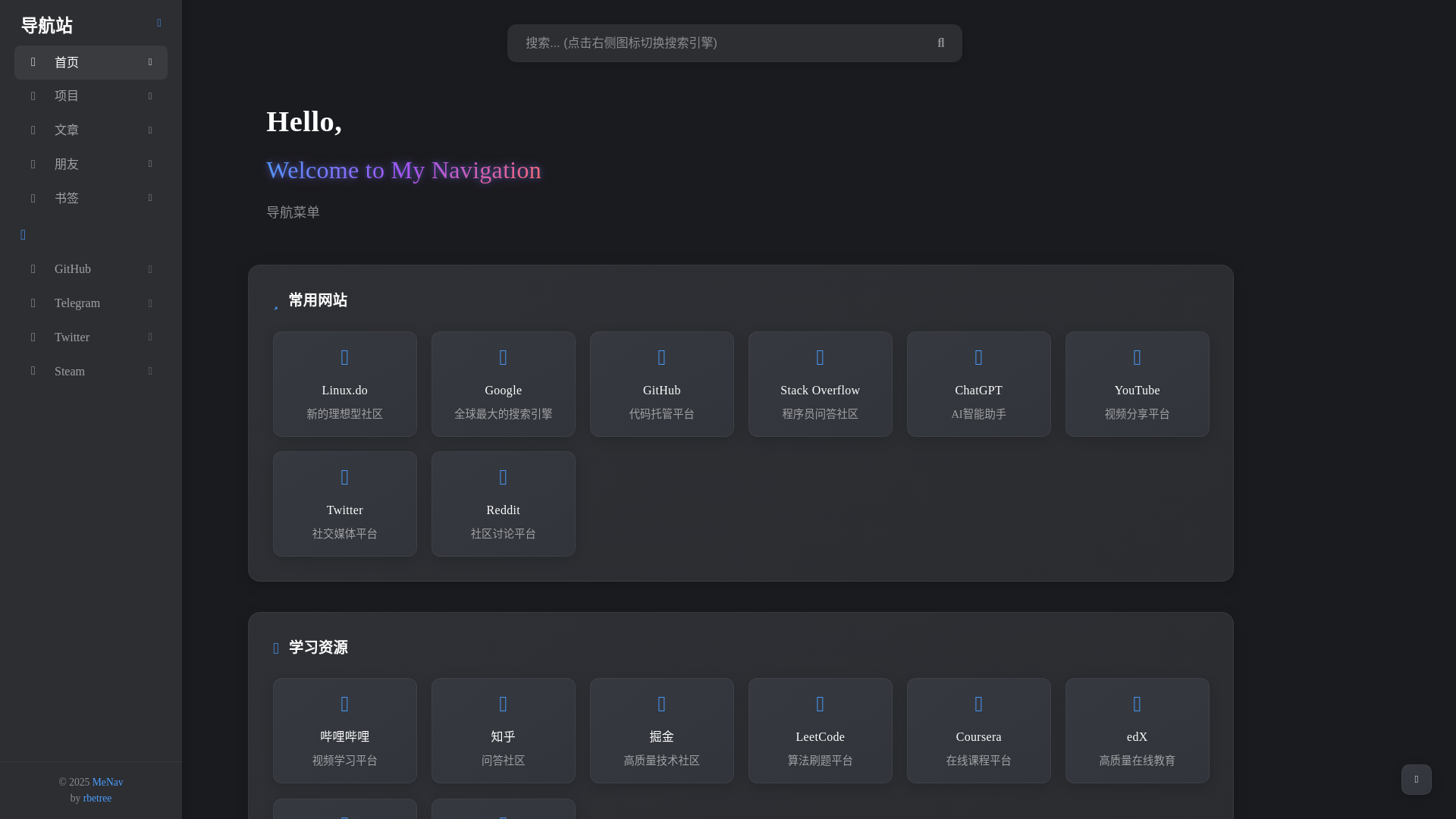Expand the 朋友 menu arrow

150,164
